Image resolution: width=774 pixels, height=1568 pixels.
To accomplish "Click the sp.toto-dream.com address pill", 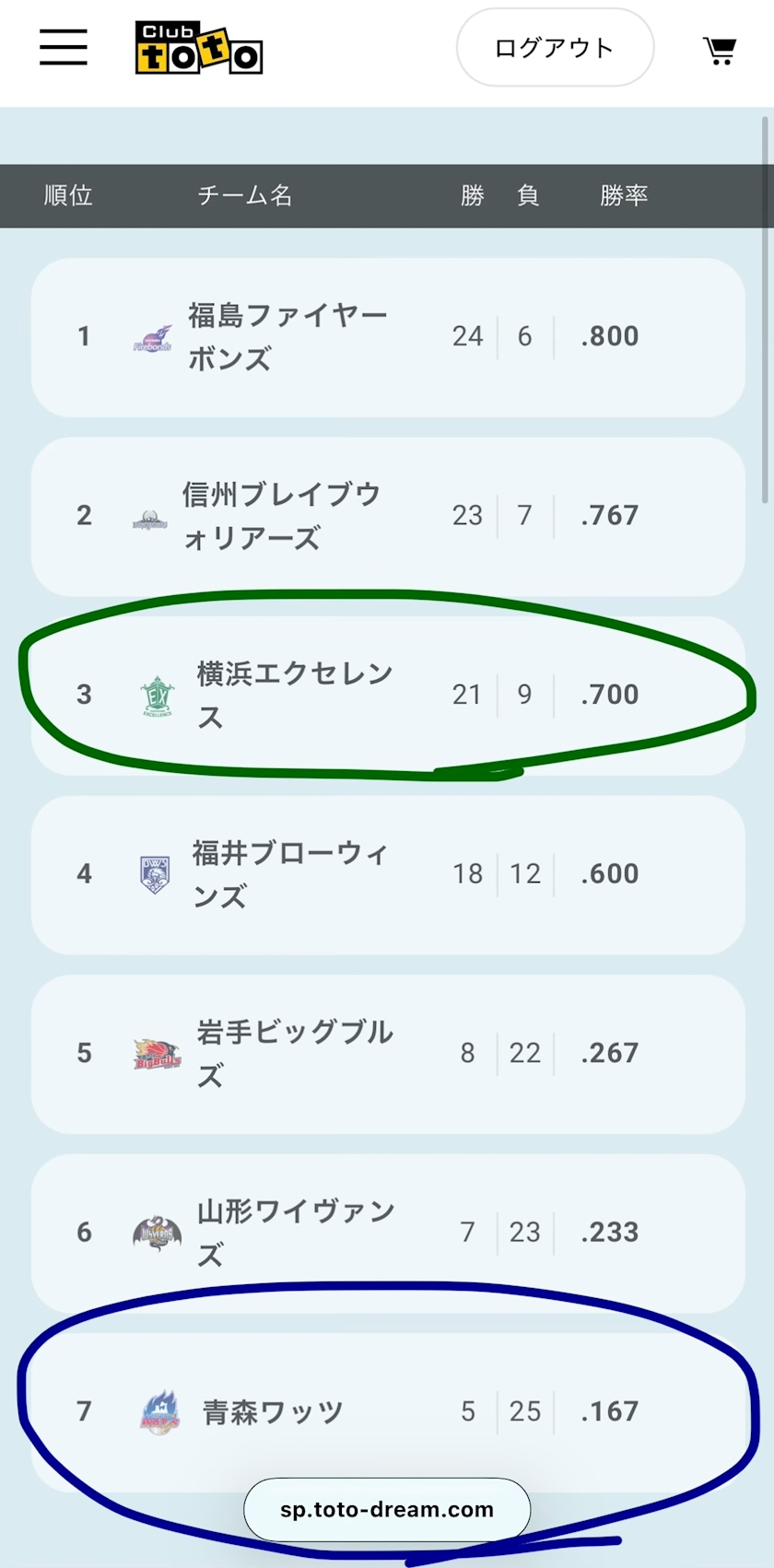I will tap(387, 1509).
